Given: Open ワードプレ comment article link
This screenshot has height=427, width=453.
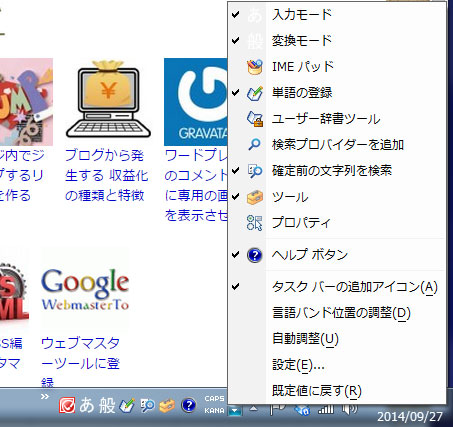Looking at the screenshot, I should [x=196, y=185].
